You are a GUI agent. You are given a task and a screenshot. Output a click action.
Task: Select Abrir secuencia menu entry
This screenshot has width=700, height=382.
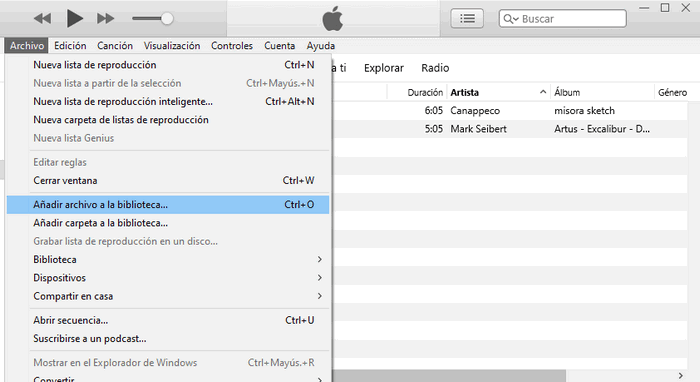coord(168,320)
